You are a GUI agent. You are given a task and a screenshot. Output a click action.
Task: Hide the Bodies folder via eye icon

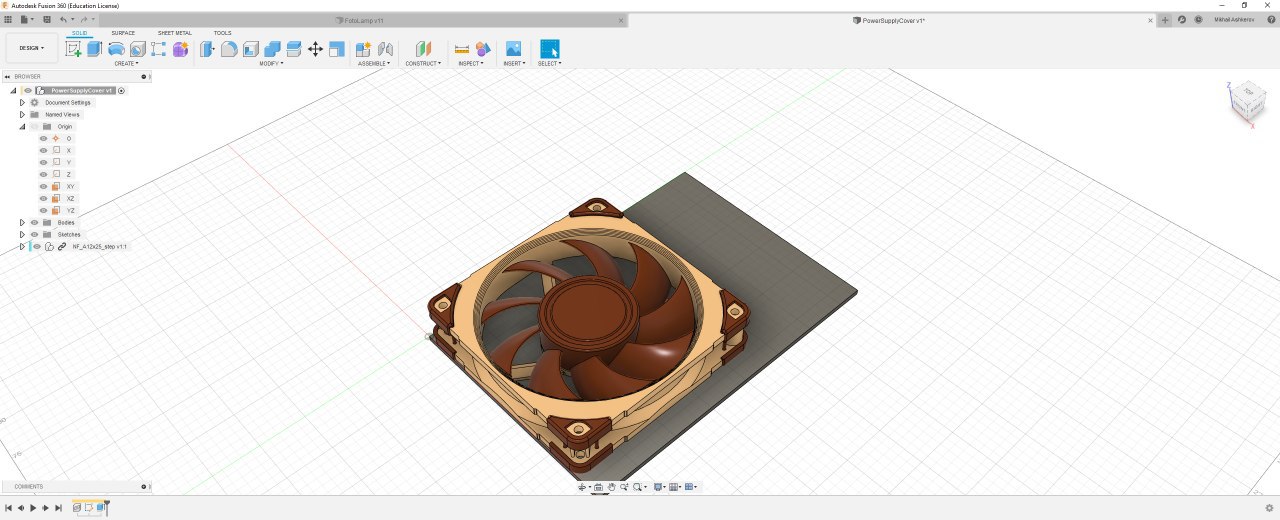tap(34, 222)
